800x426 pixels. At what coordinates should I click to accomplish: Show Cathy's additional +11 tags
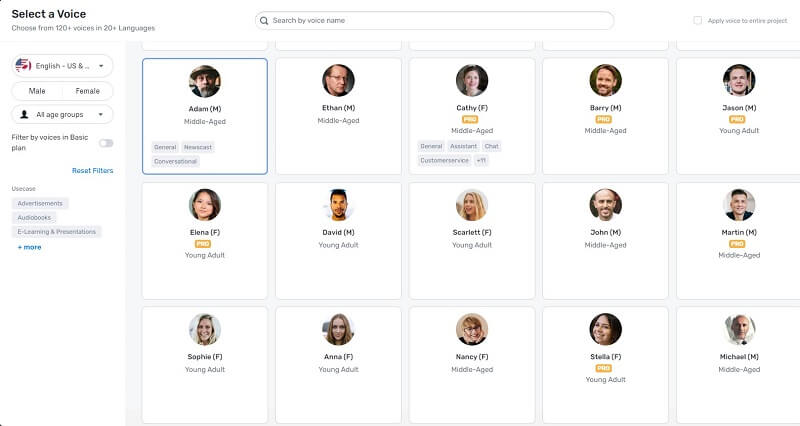[x=481, y=160]
